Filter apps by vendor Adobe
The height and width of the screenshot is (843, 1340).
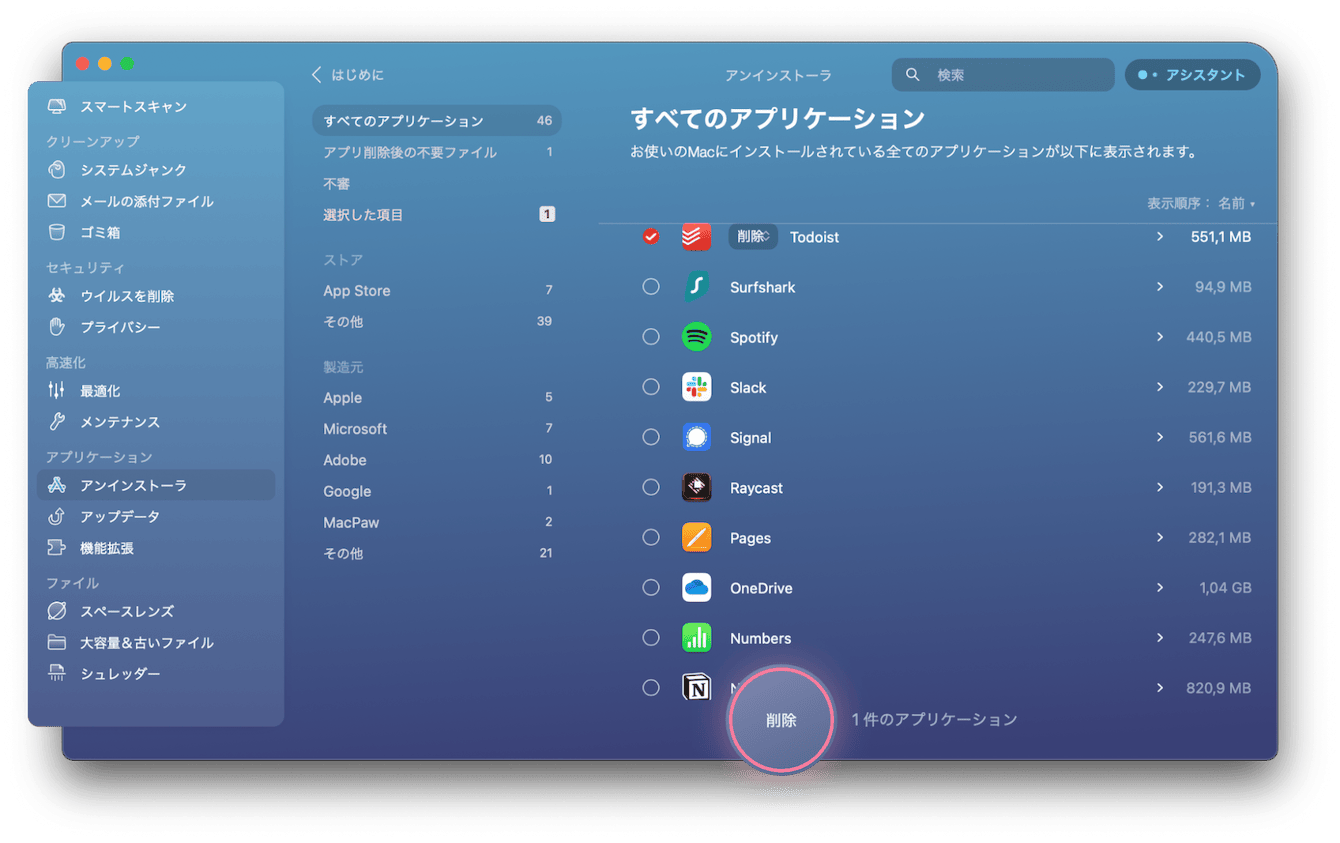pyautogui.click(x=437, y=460)
